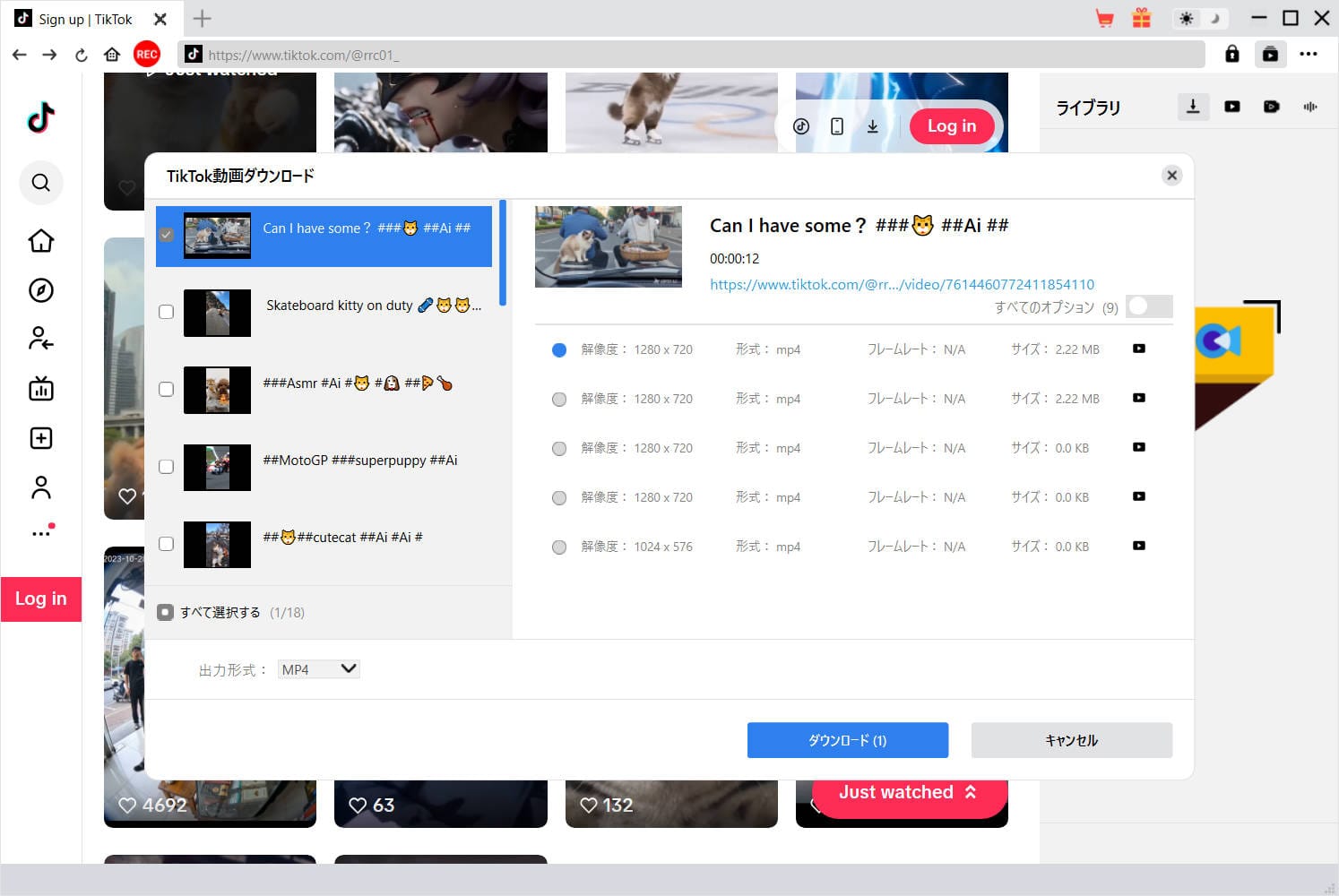
Task: Select the 1024 x 576 resolution radio
Action: click(x=559, y=547)
